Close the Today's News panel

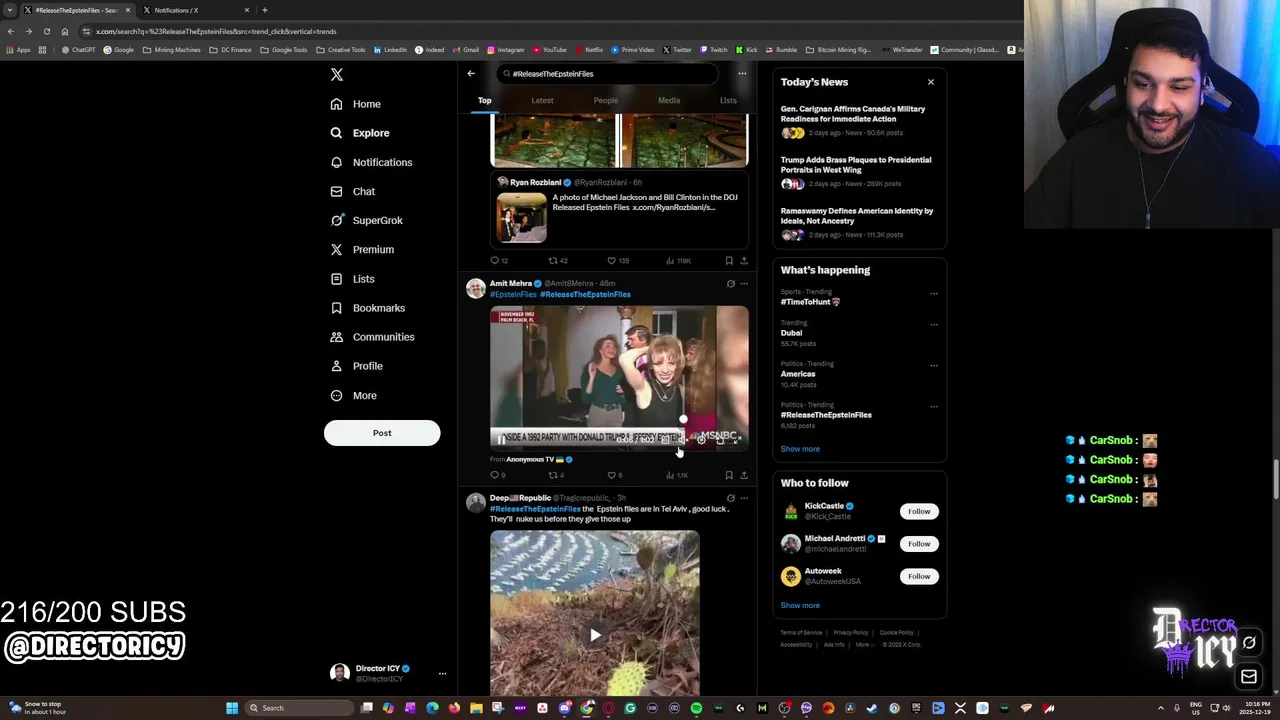pos(931,82)
